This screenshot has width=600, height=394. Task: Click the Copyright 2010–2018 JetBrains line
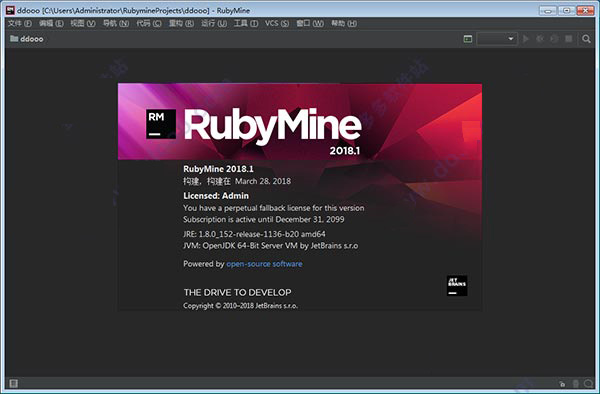coord(240,306)
